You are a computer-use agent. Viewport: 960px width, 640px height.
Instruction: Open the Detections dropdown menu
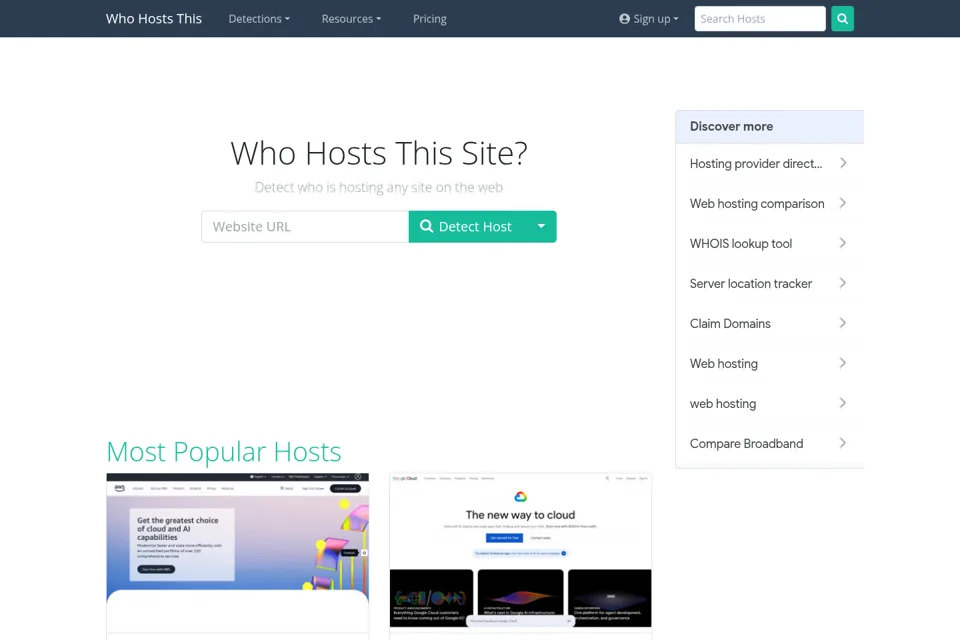click(259, 19)
